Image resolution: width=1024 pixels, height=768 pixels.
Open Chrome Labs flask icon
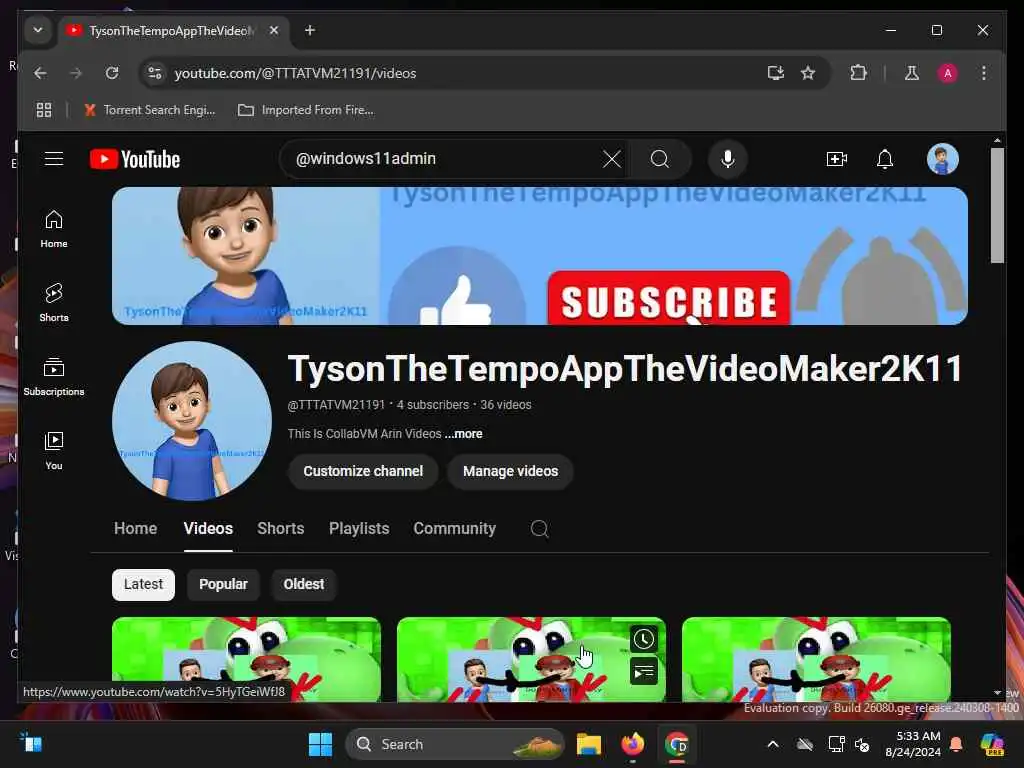(x=912, y=73)
